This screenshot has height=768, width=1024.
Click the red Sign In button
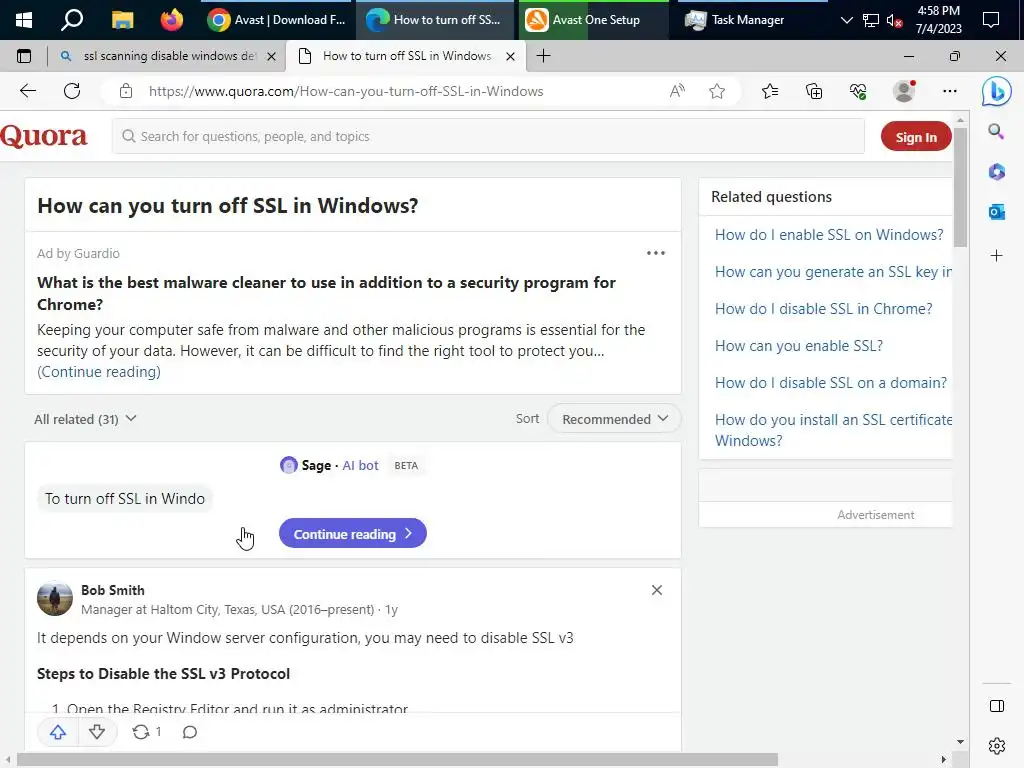coord(916,136)
